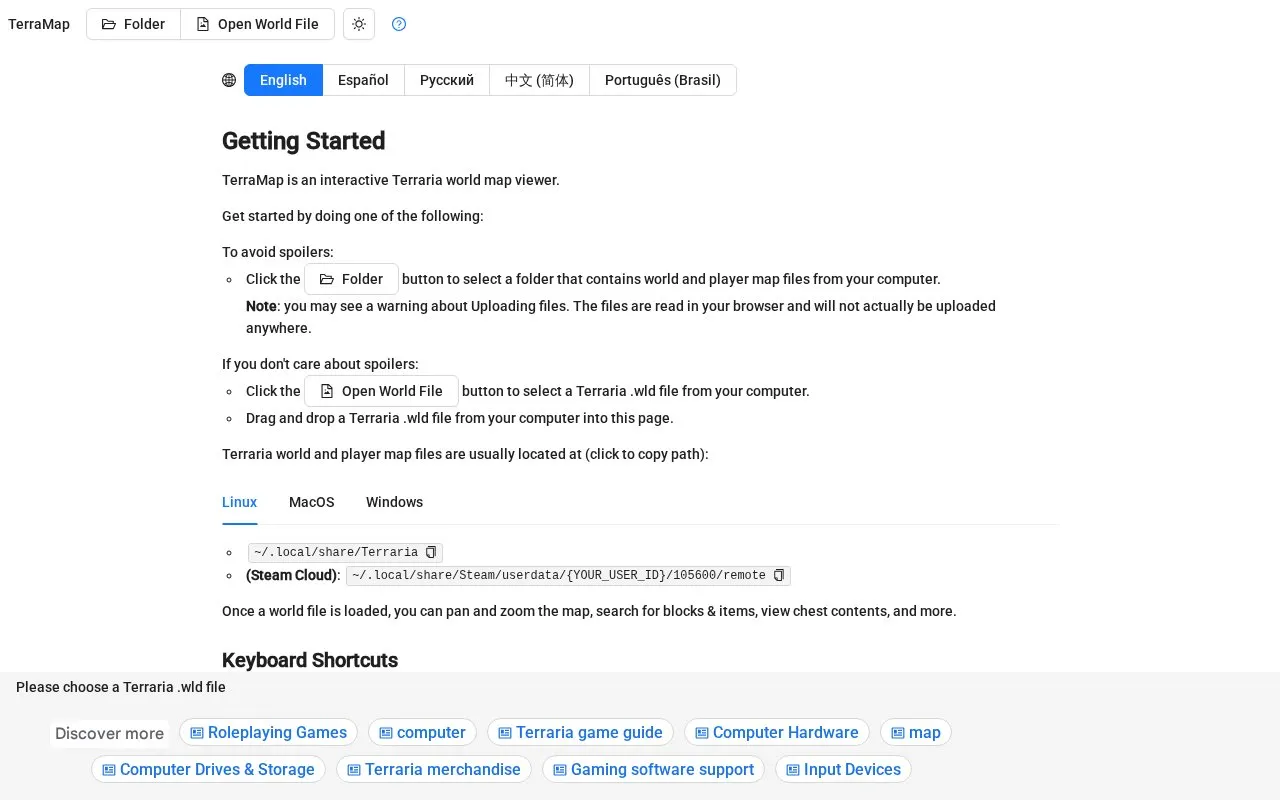
Task: Select the Windows tab
Action: click(394, 502)
